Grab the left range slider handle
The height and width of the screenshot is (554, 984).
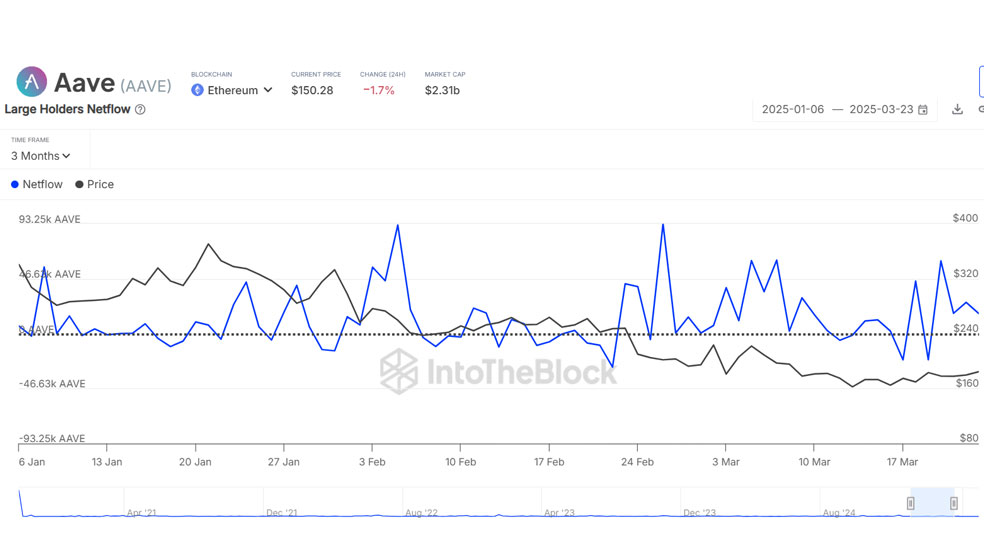911,503
